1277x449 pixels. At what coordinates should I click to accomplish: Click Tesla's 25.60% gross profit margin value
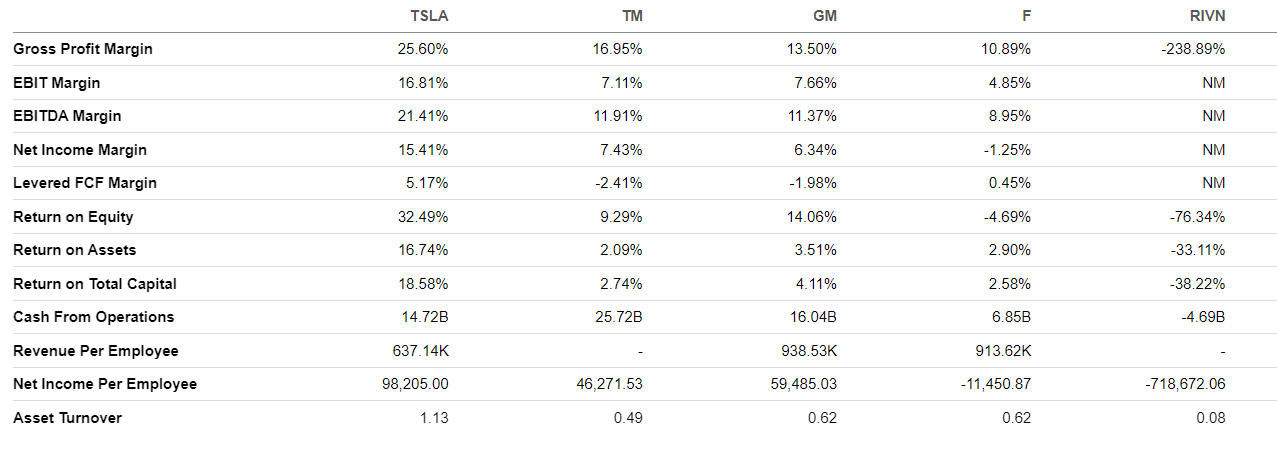[423, 49]
